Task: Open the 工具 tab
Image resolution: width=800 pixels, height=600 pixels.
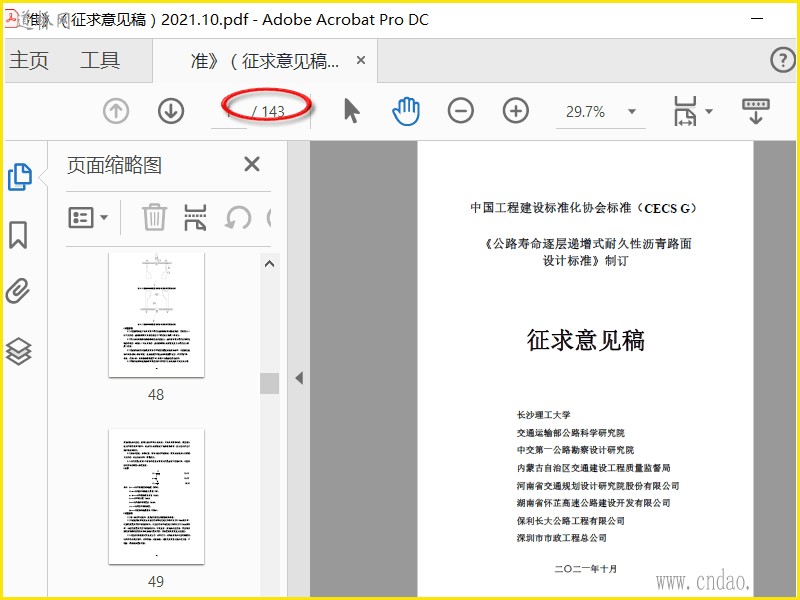Action: point(100,61)
